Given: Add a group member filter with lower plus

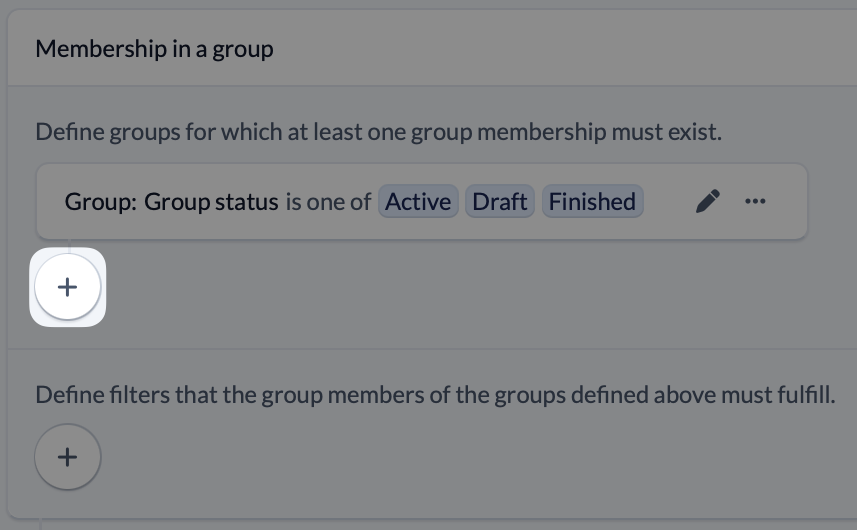Looking at the screenshot, I should pyautogui.click(x=67, y=457).
